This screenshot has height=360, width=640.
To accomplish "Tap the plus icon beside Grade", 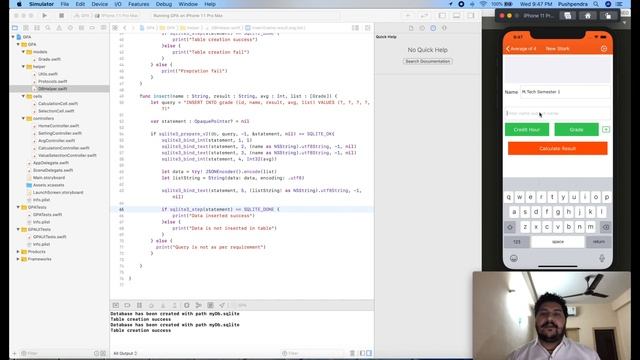I will 606,129.
